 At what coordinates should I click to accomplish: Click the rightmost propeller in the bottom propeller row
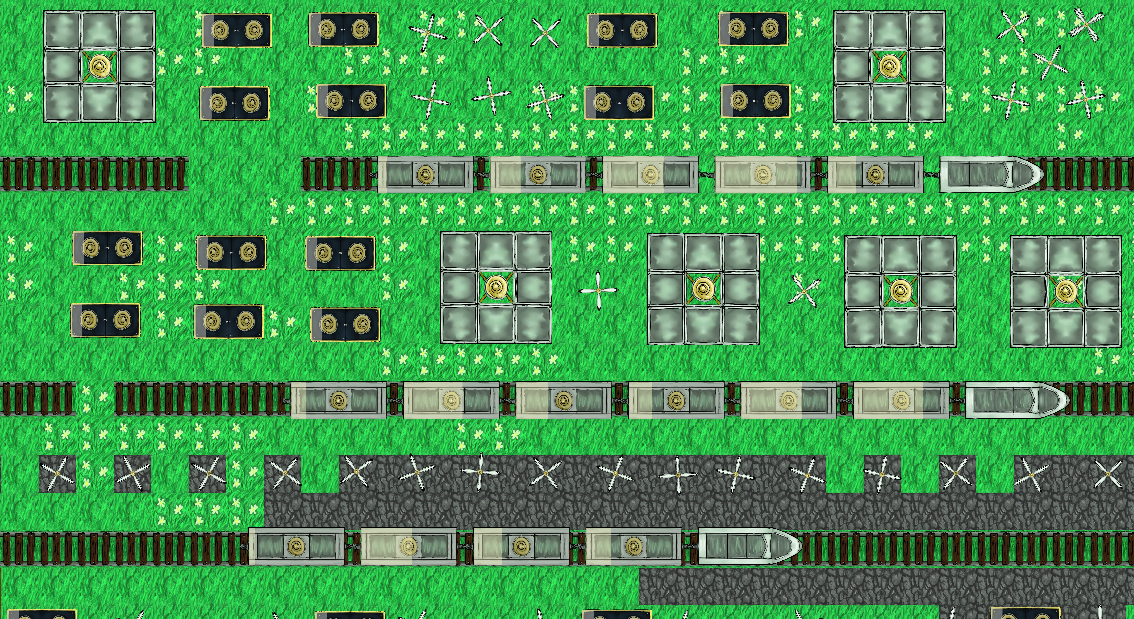pyautogui.click(x=1108, y=474)
